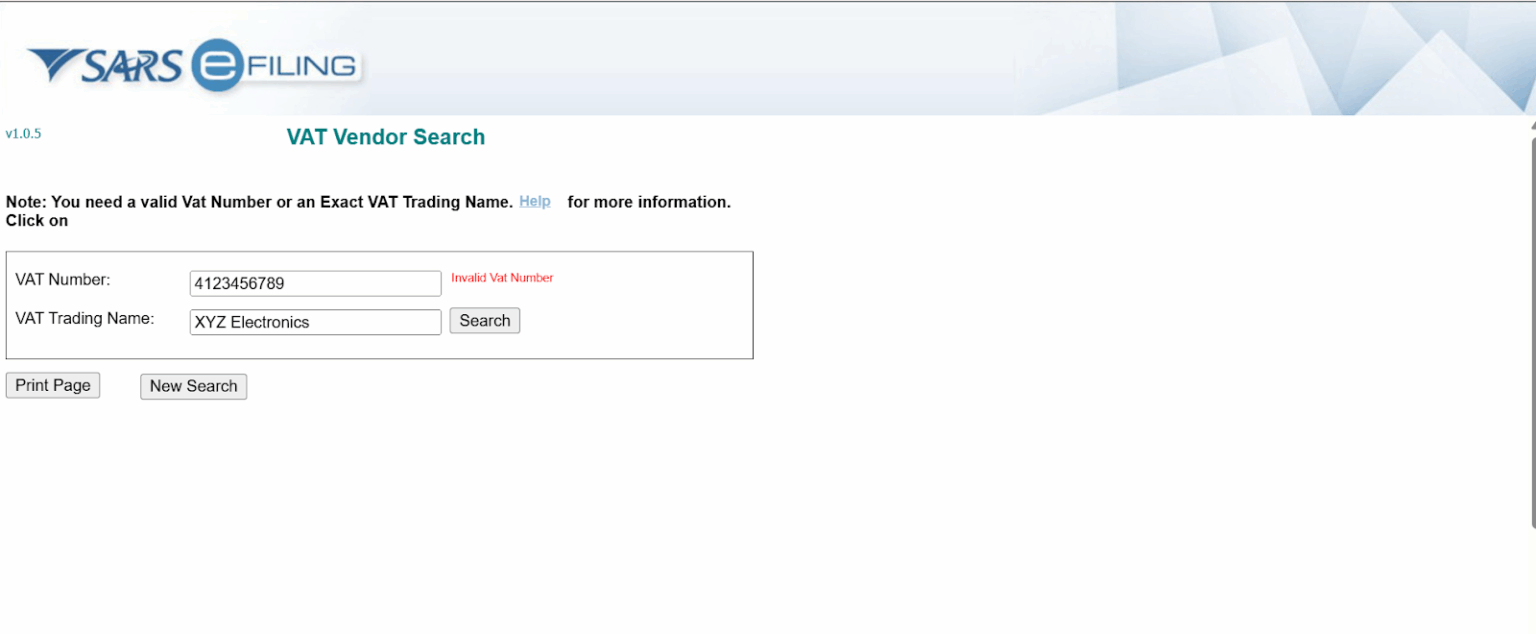This screenshot has width=1536, height=634.
Task: Click the Print Page button
Action: (x=52, y=385)
